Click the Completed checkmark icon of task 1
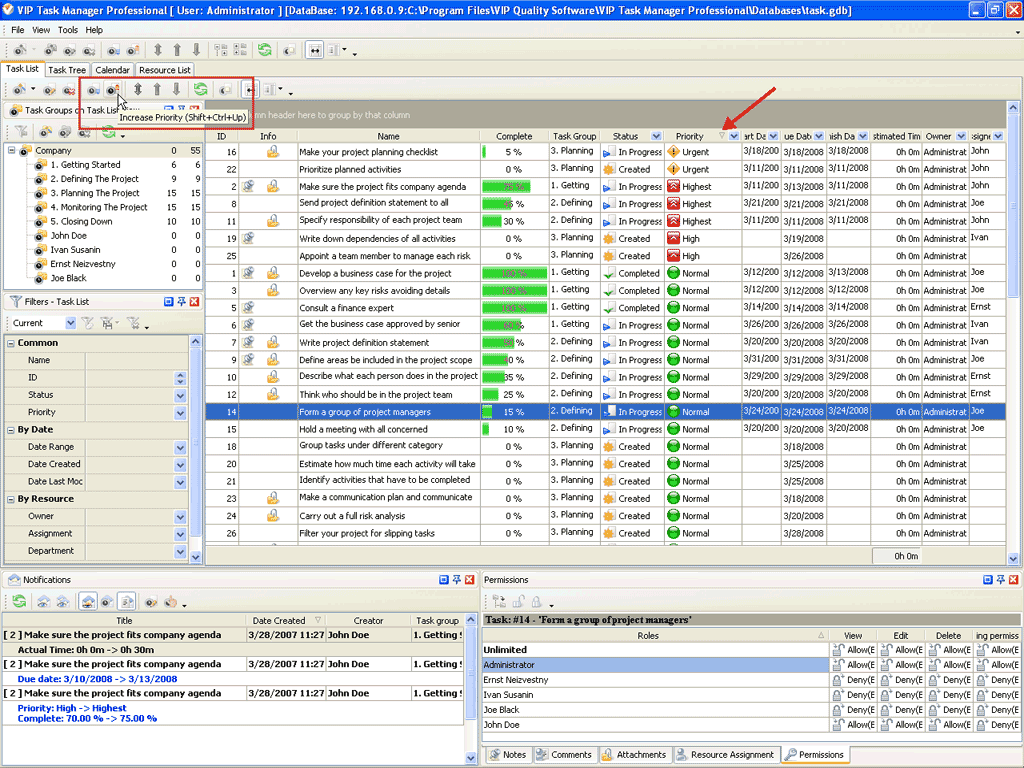1024x768 pixels. [609, 273]
